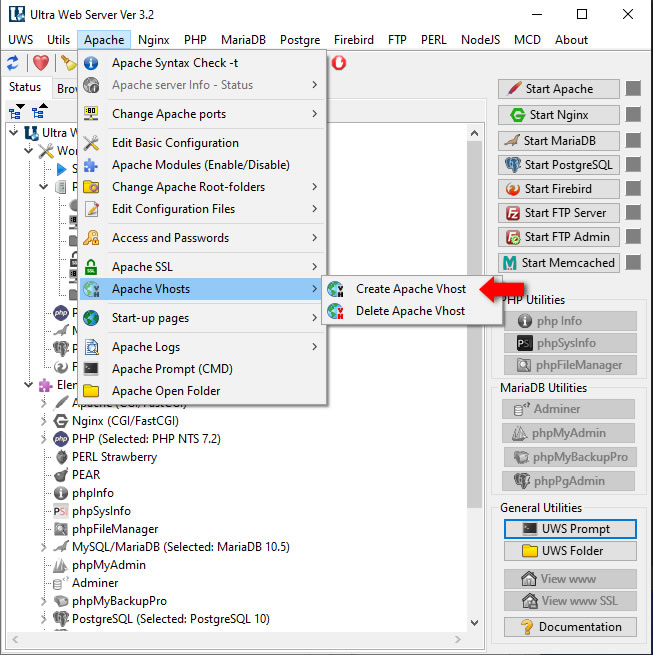Viewport: 653px width, 655px height.
Task: Click the UWS Folder button
Action: 570,551
